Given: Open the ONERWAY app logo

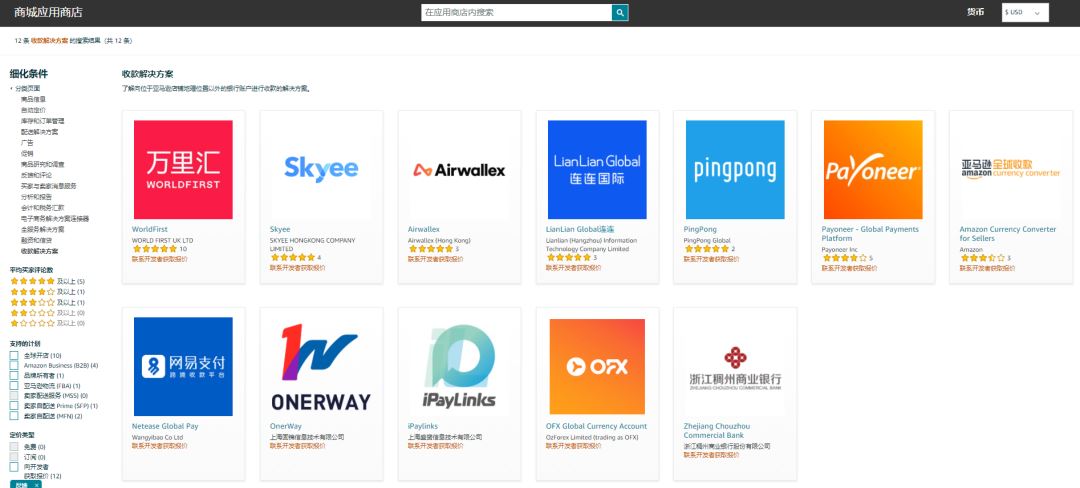Looking at the screenshot, I should click(321, 366).
